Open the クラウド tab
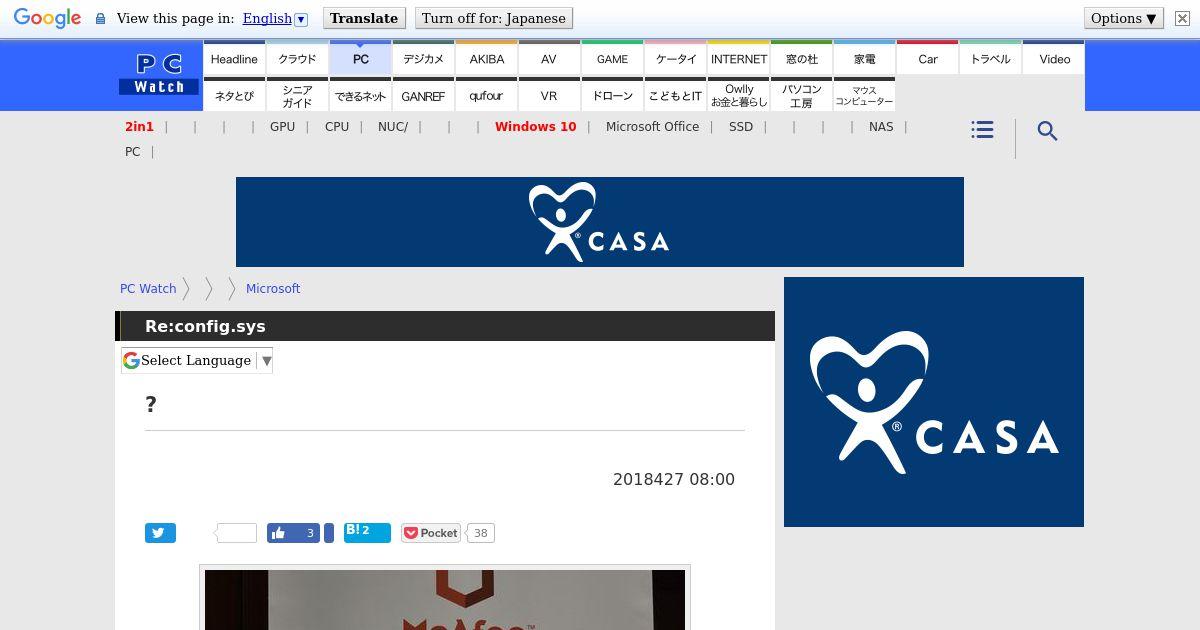 tap(297, 59)
